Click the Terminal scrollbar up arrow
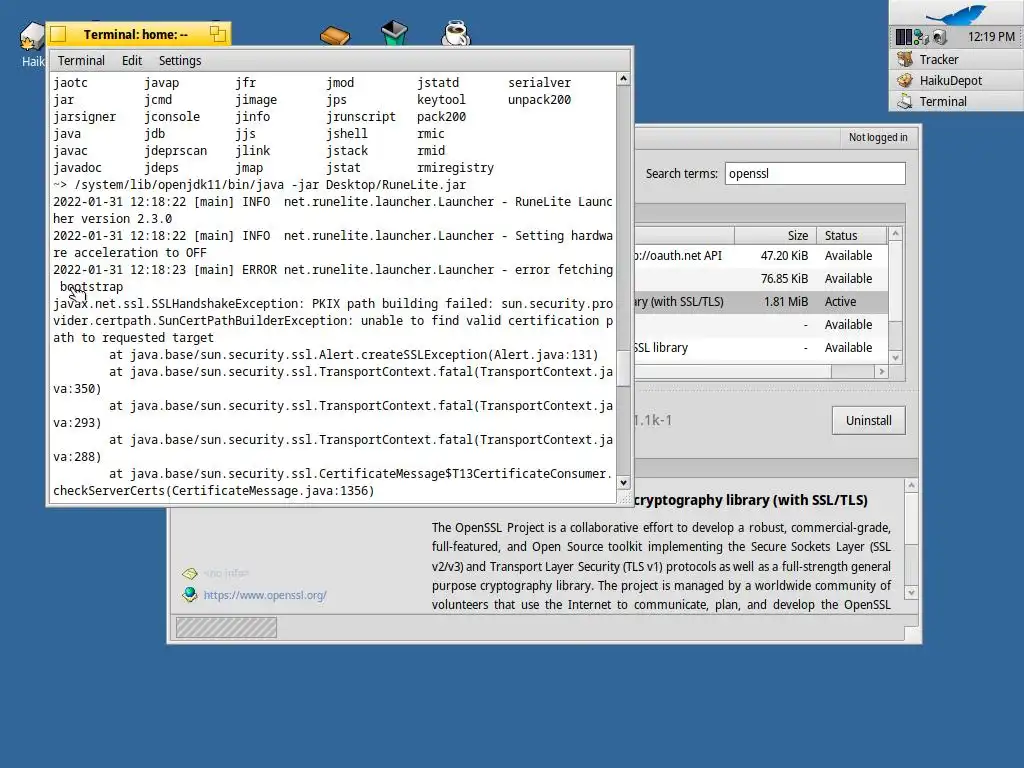This screenshot has height=768, width=1024. (x=624, y=78)
